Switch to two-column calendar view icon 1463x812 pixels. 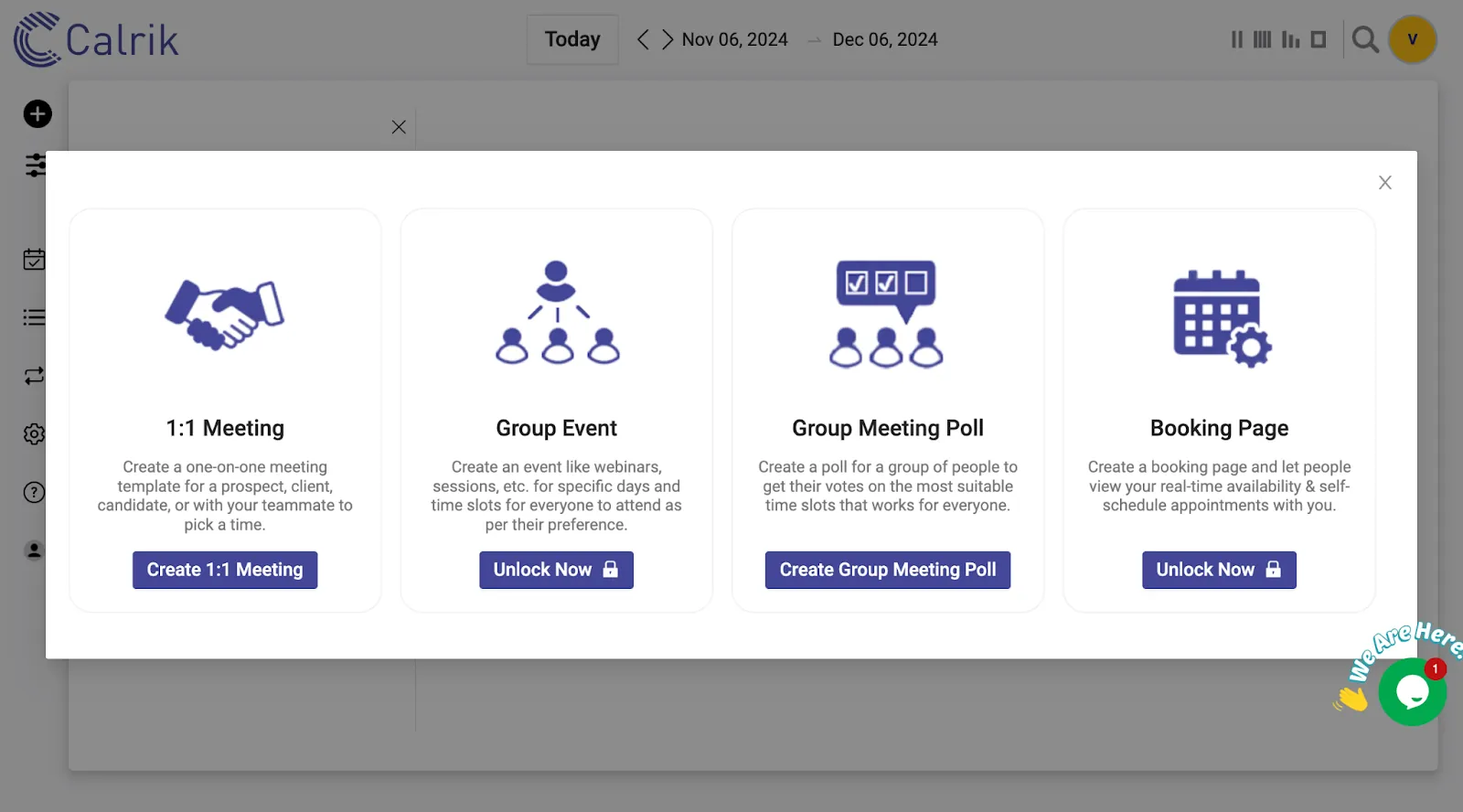(1237, 39)
